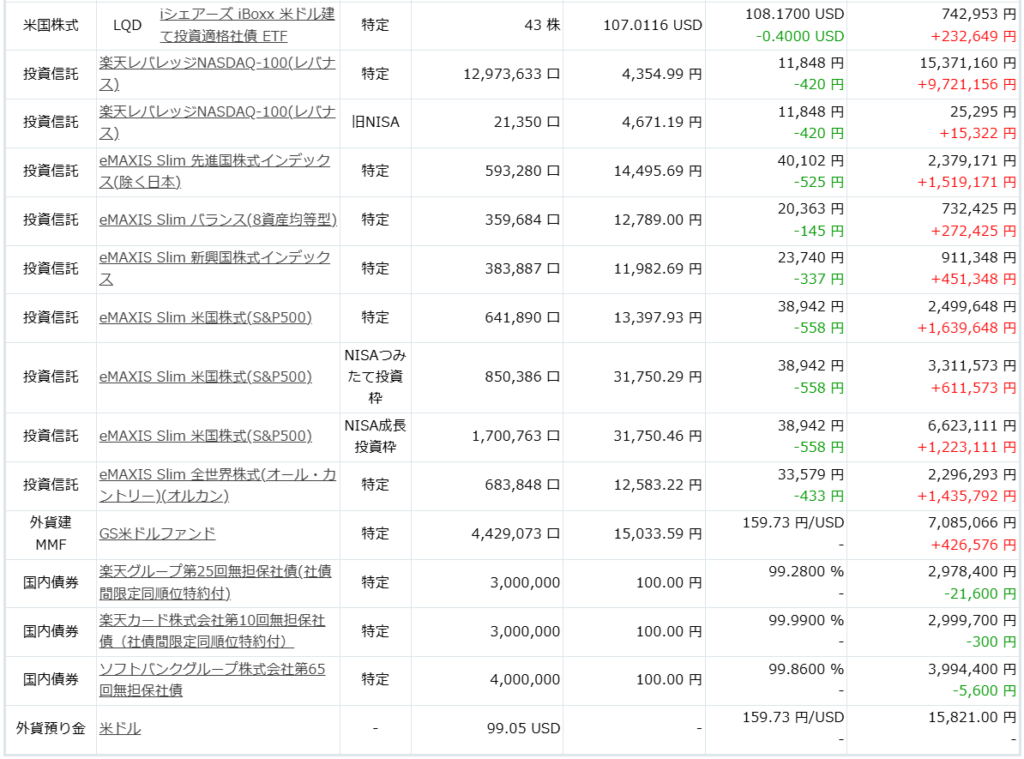Image resolution: width=1024 pixels, height=759 pixels.
Task: Open eMAXIS Slim 米国株式(S&P500) in 特定 account row
Action: 205,317
